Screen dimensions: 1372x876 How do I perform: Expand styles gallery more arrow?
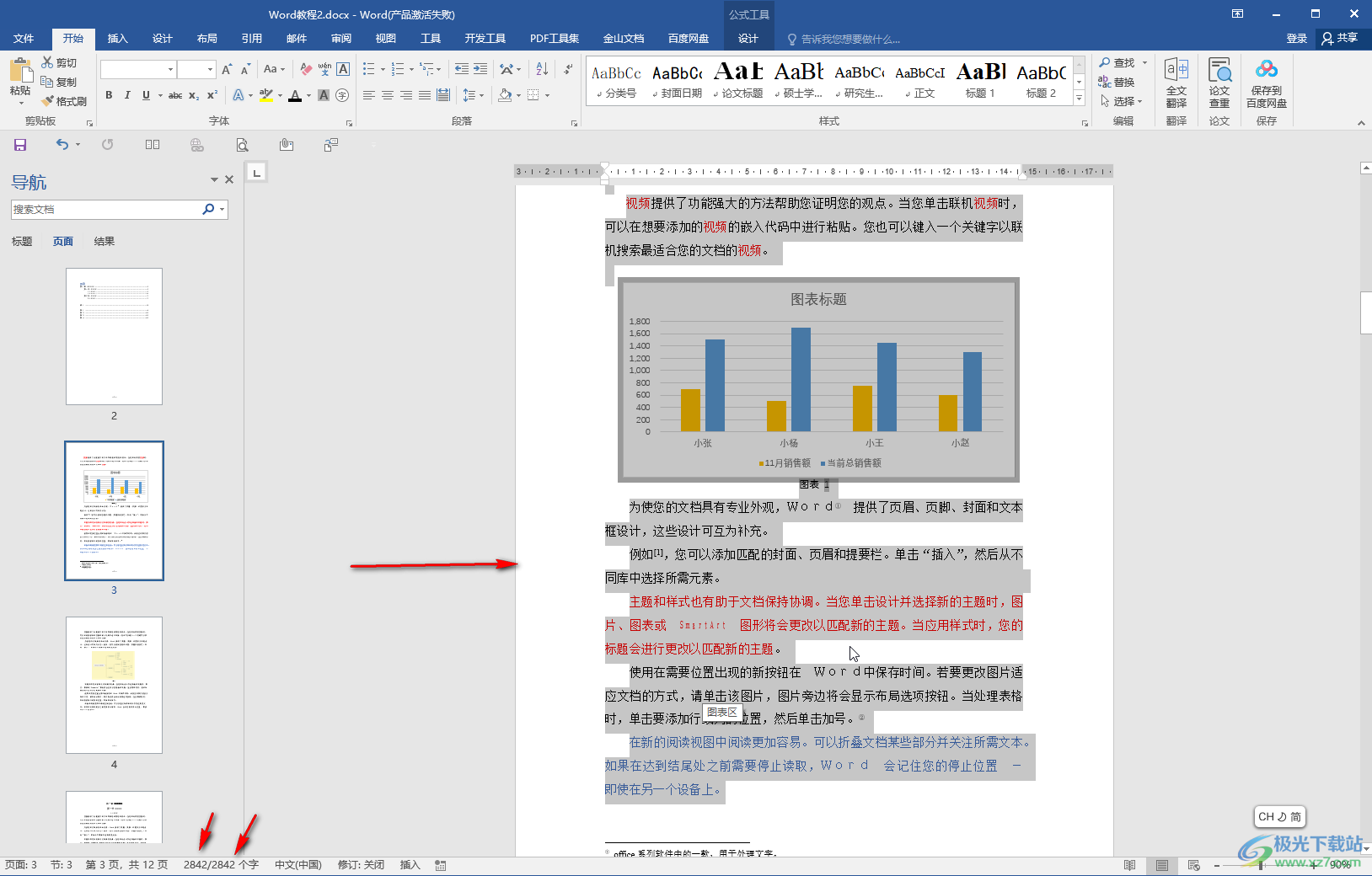coord(1079,99)
